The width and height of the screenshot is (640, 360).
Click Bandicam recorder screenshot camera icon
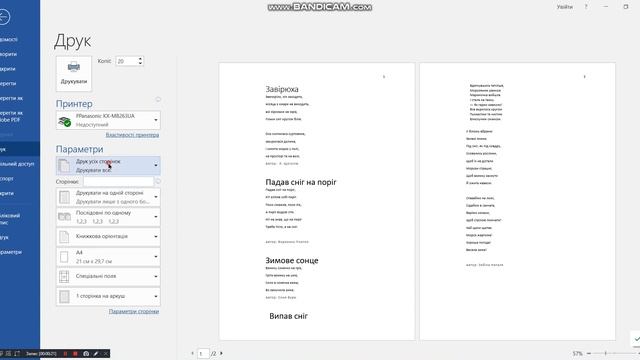pos(86,353)
